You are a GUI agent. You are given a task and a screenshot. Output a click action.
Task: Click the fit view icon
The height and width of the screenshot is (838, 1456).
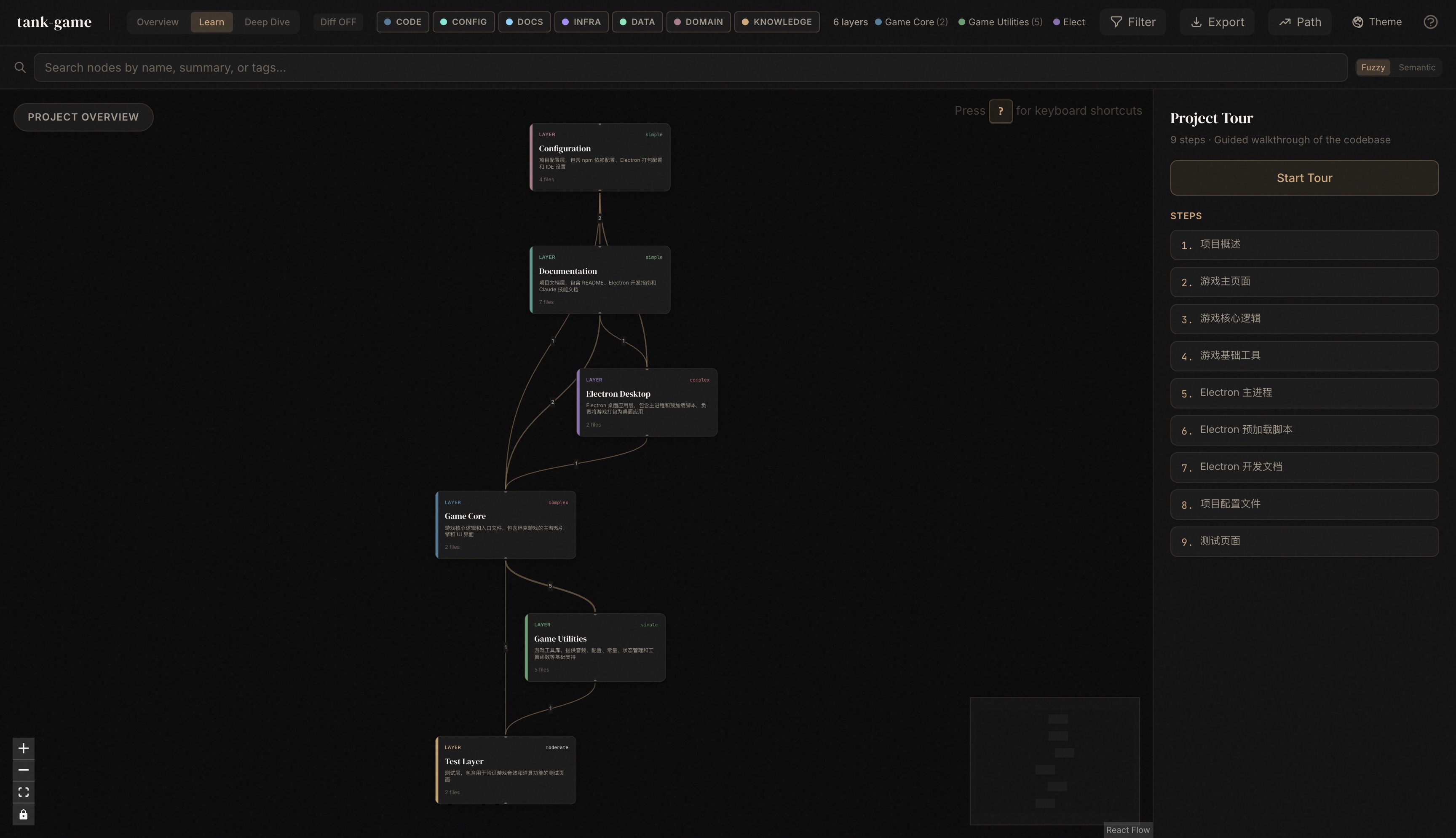tap(24, 792)
